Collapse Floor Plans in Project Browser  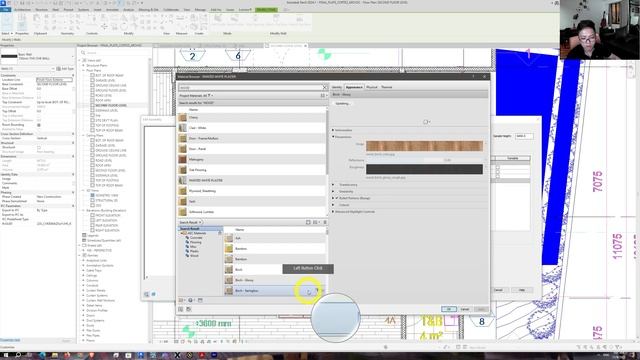pos(84,70)
